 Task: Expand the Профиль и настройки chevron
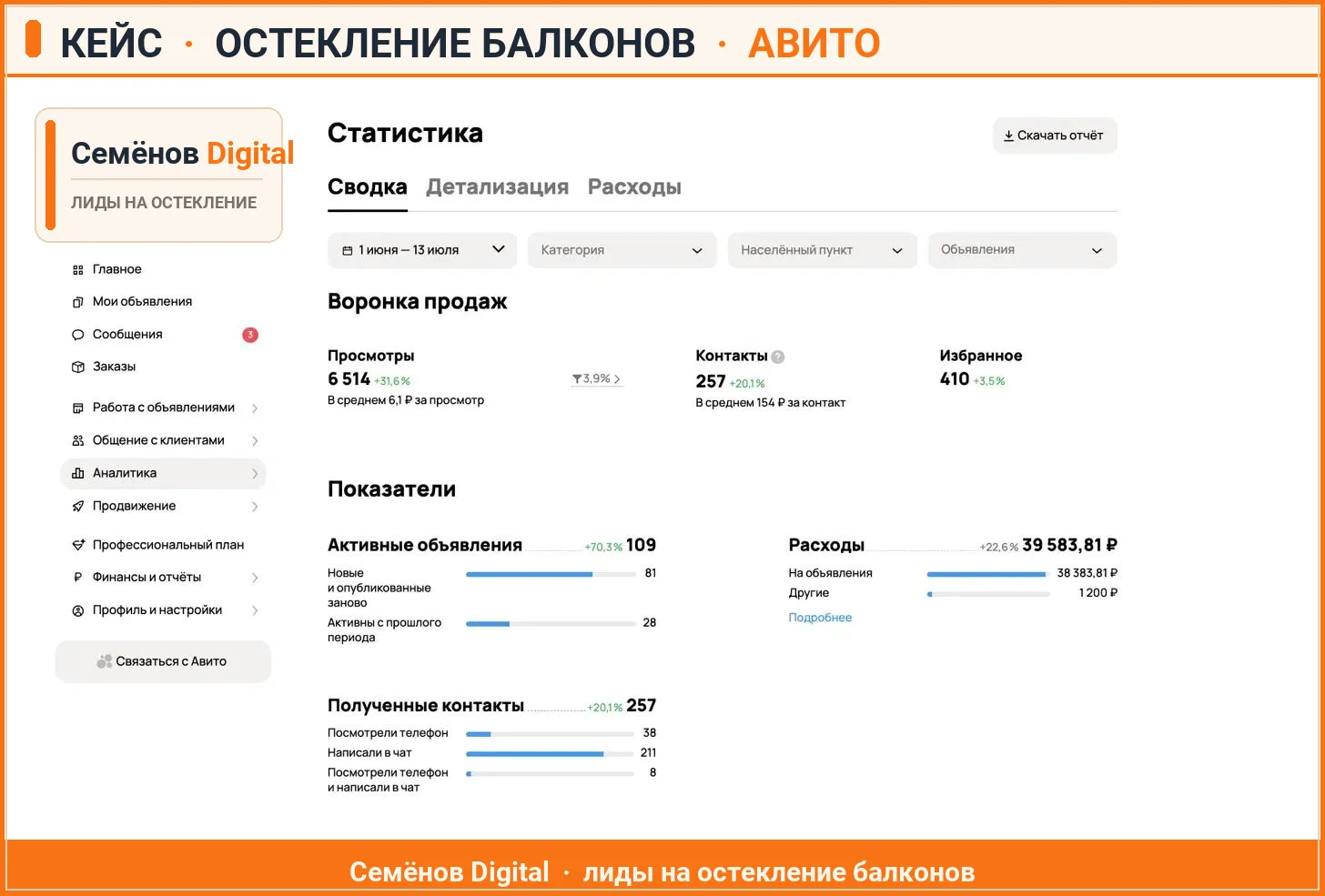(255, 611)
